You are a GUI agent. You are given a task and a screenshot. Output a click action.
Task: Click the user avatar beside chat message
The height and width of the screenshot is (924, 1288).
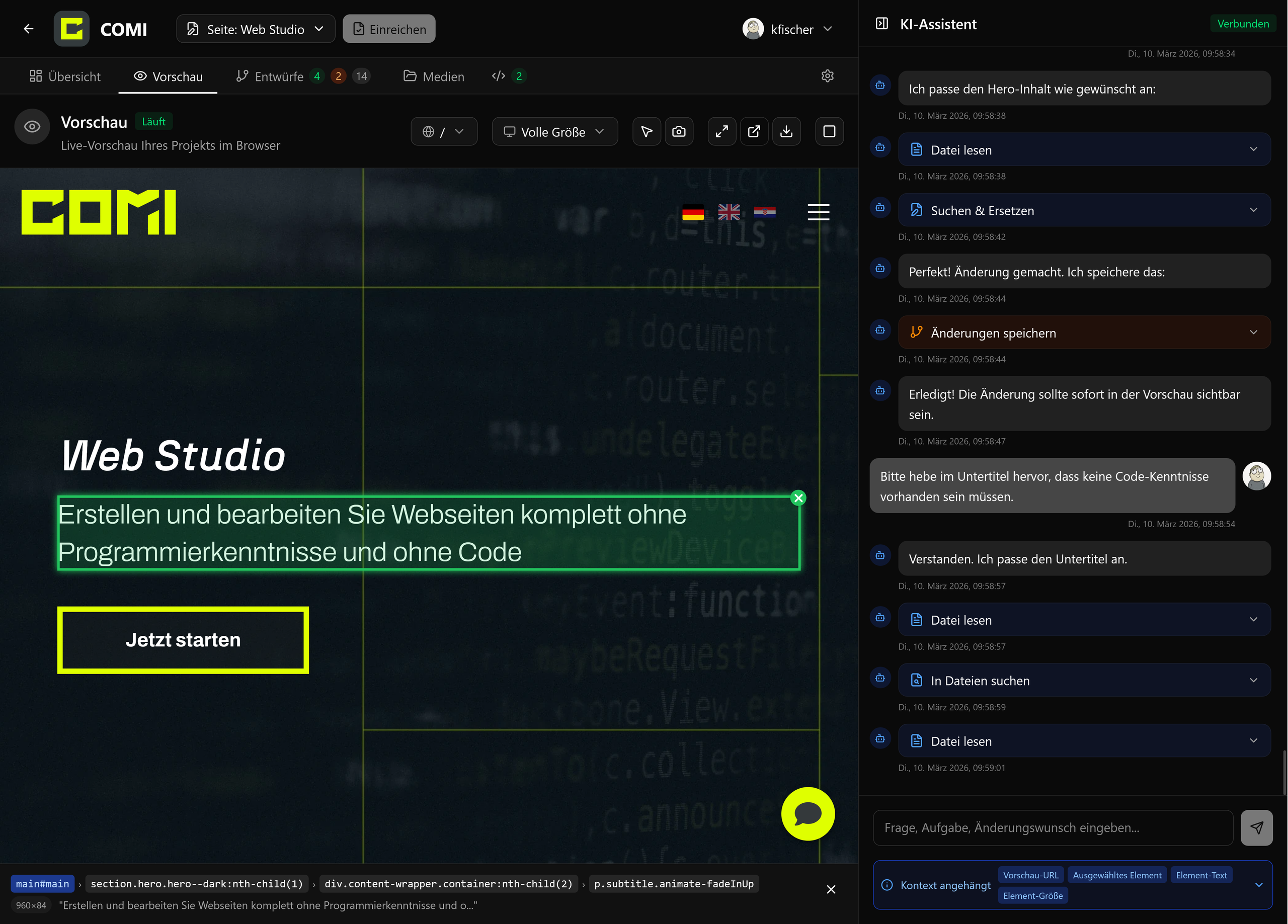pyautogui.click(x=1257, y=476)
